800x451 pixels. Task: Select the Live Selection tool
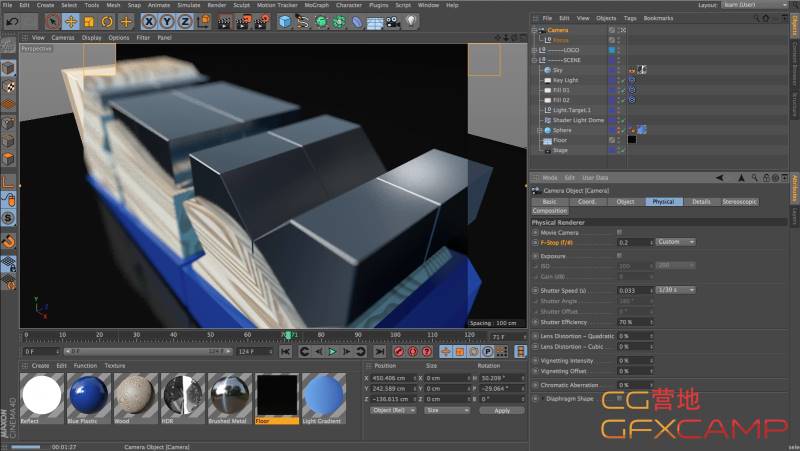pyautogui.click(x=52, y=21)
